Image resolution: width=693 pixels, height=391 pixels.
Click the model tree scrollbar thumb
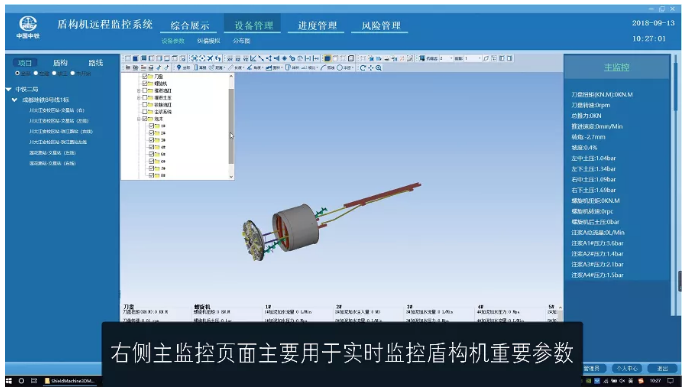(x=231, y=126)
